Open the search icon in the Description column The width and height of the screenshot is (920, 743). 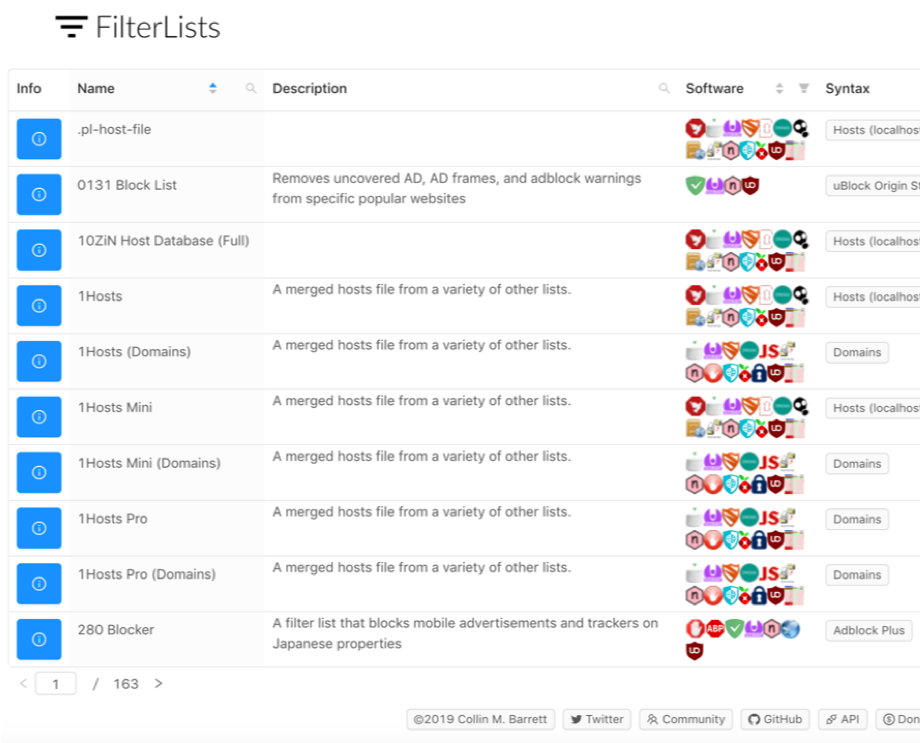tap(664, 89)
